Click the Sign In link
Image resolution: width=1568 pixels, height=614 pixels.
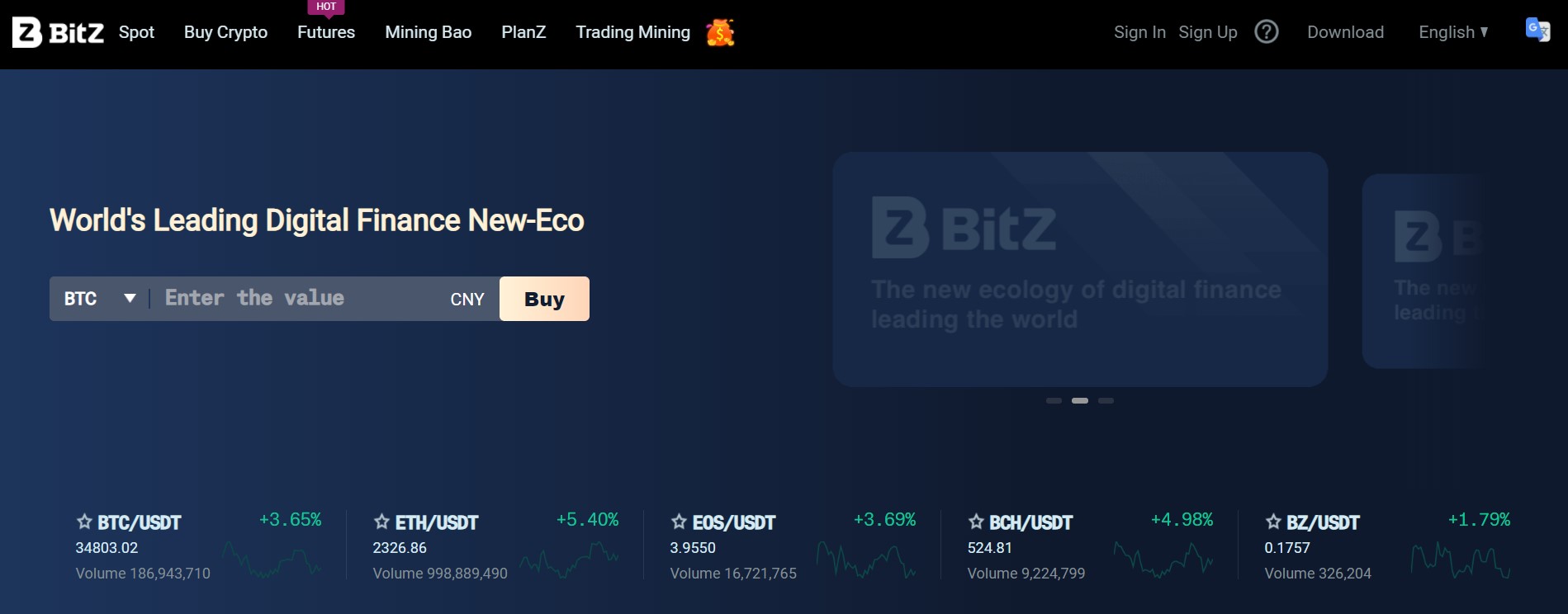[x=1139, y=32]
